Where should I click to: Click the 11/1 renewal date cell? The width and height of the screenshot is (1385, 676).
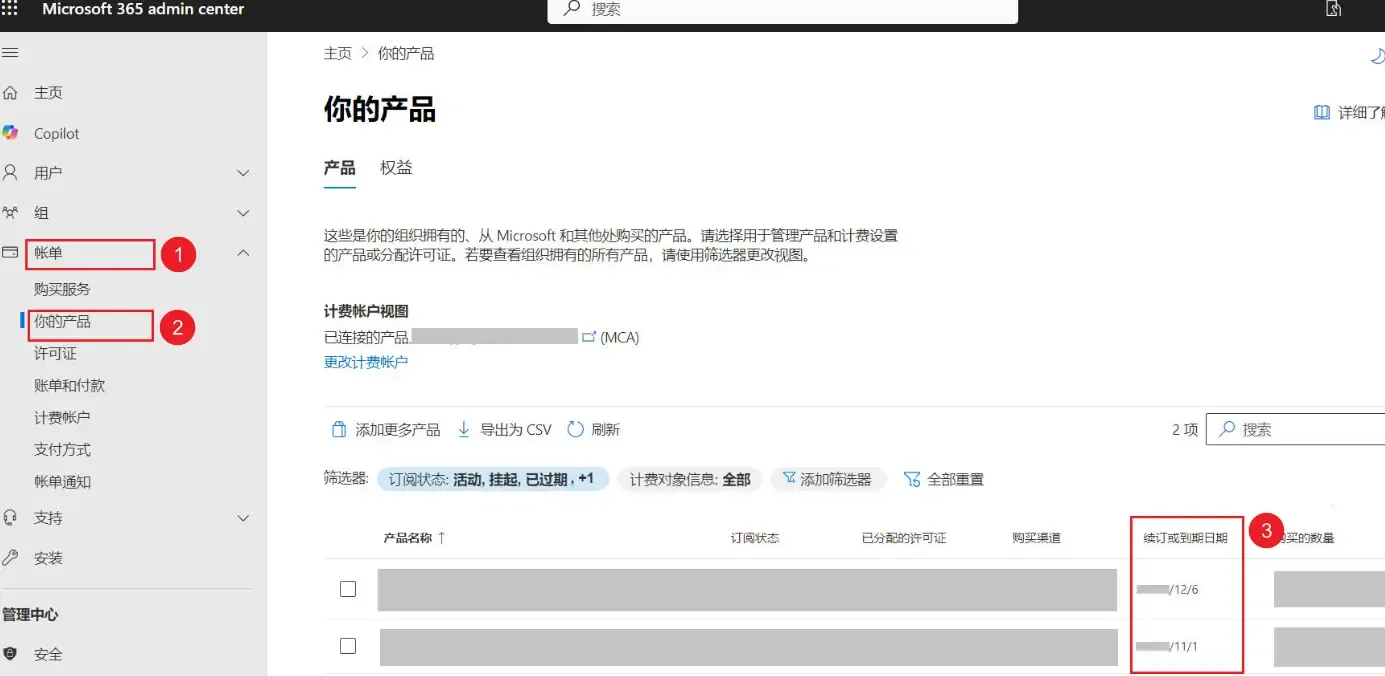point(1168,646)
